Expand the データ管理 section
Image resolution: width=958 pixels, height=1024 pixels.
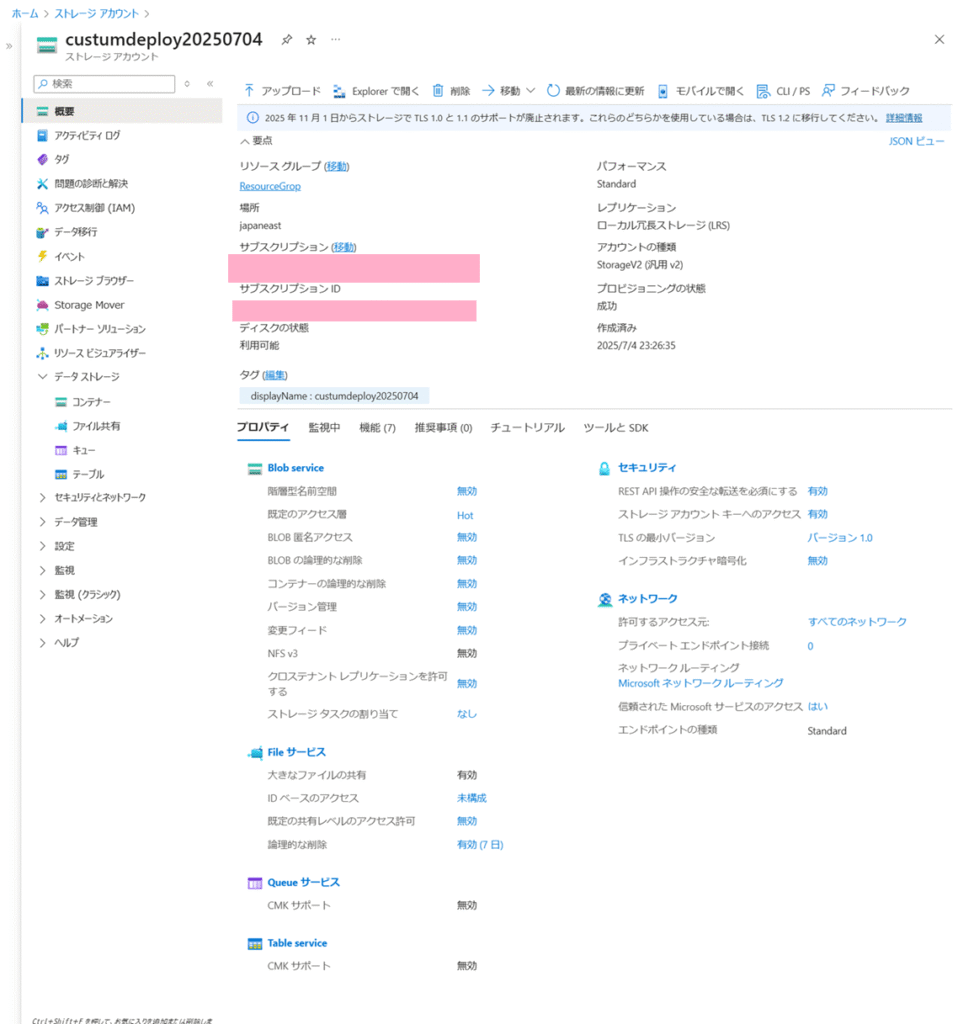(42, 522)
